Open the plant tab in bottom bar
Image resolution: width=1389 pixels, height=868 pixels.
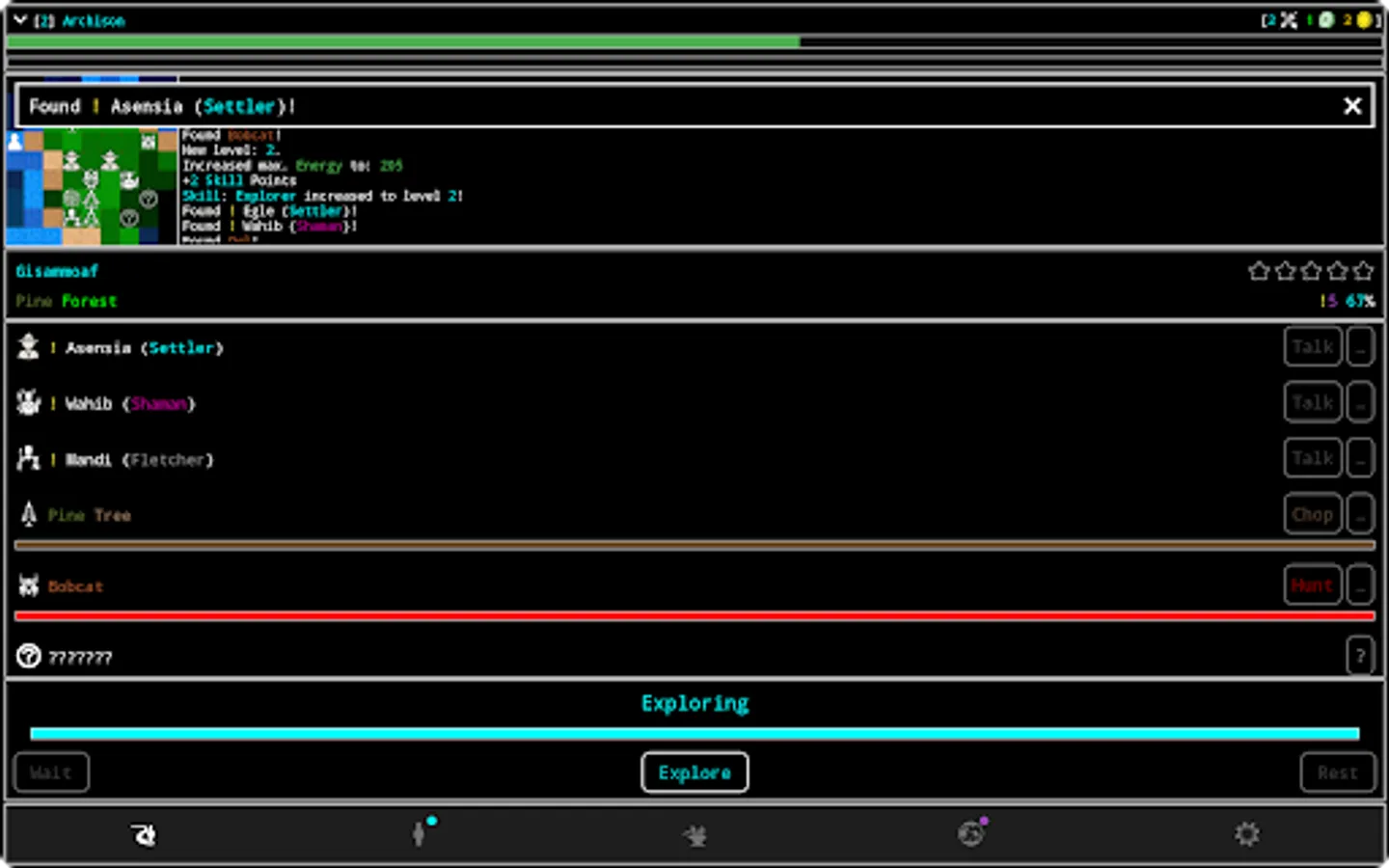coord(694,833)
